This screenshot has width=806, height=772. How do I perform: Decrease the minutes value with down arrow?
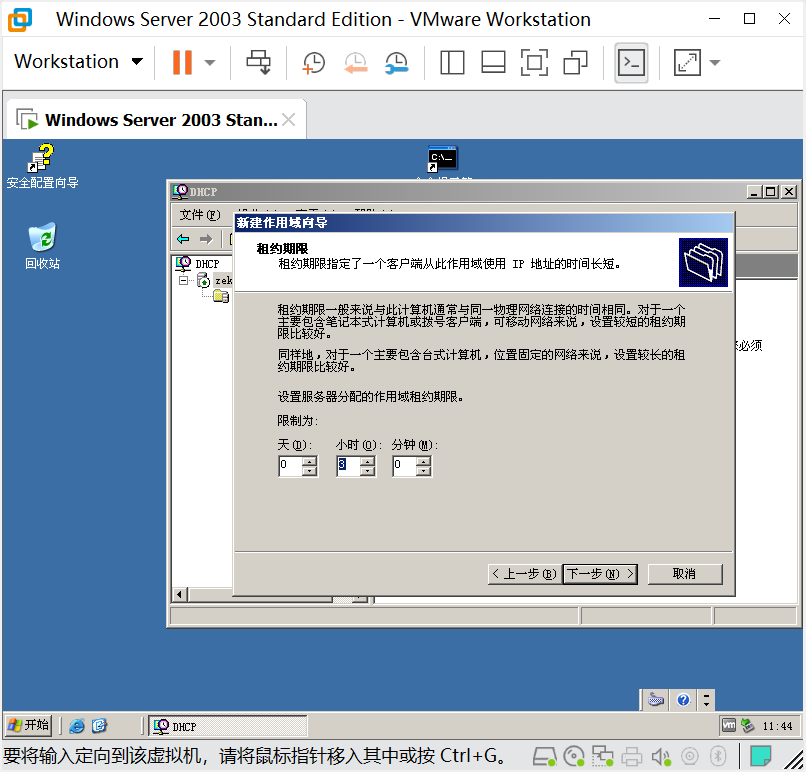(x=424, y=471)
